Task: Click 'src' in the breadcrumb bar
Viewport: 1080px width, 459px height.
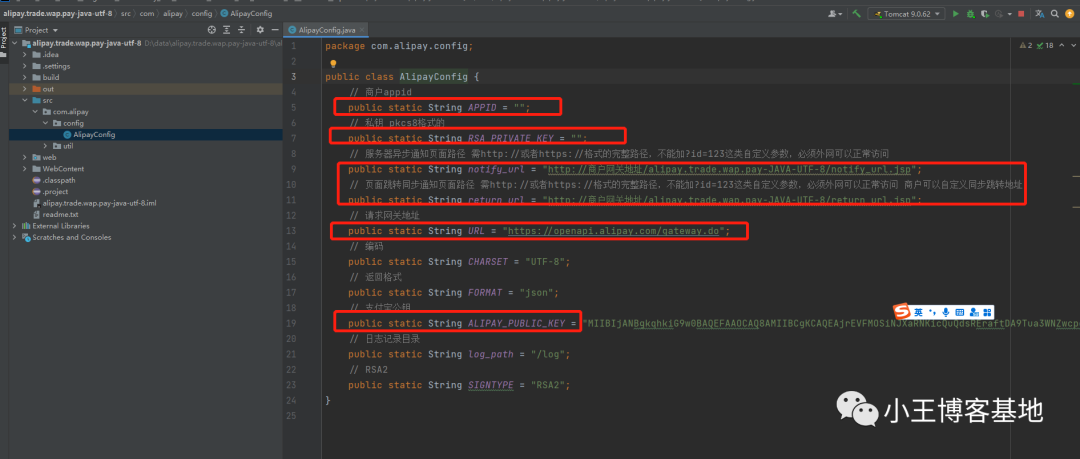Action: pyautogui.click(x=126, y=13)
